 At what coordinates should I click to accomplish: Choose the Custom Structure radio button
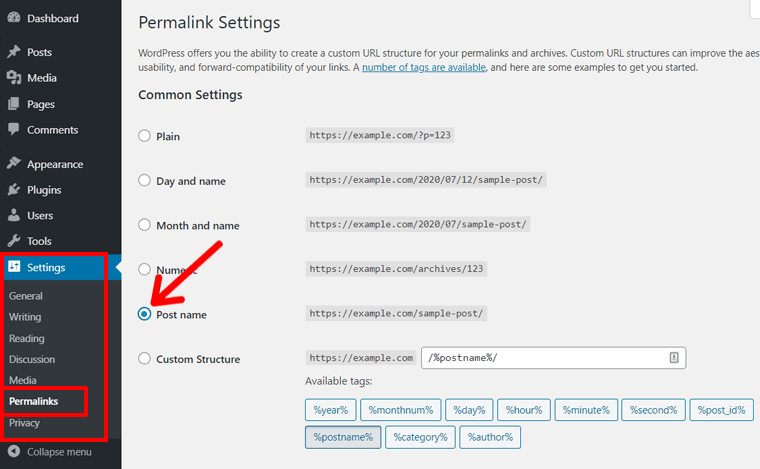[144, 359]
